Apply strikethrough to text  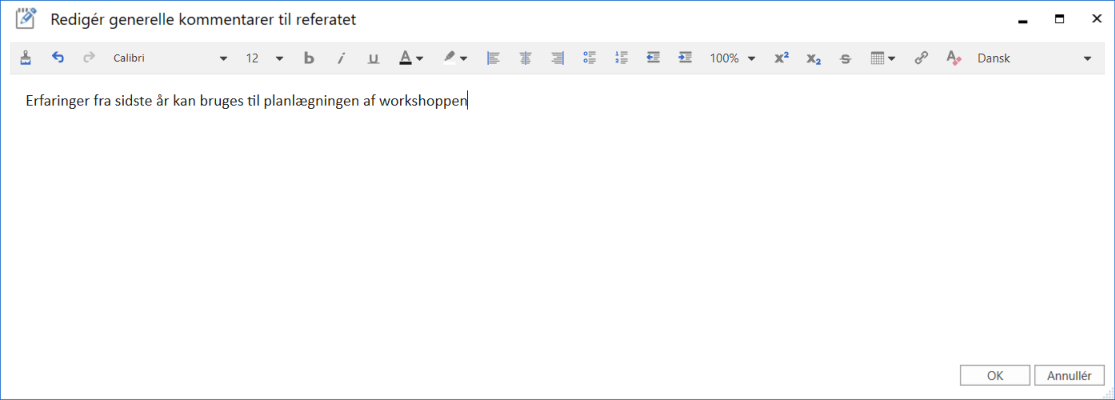[845, 58]
